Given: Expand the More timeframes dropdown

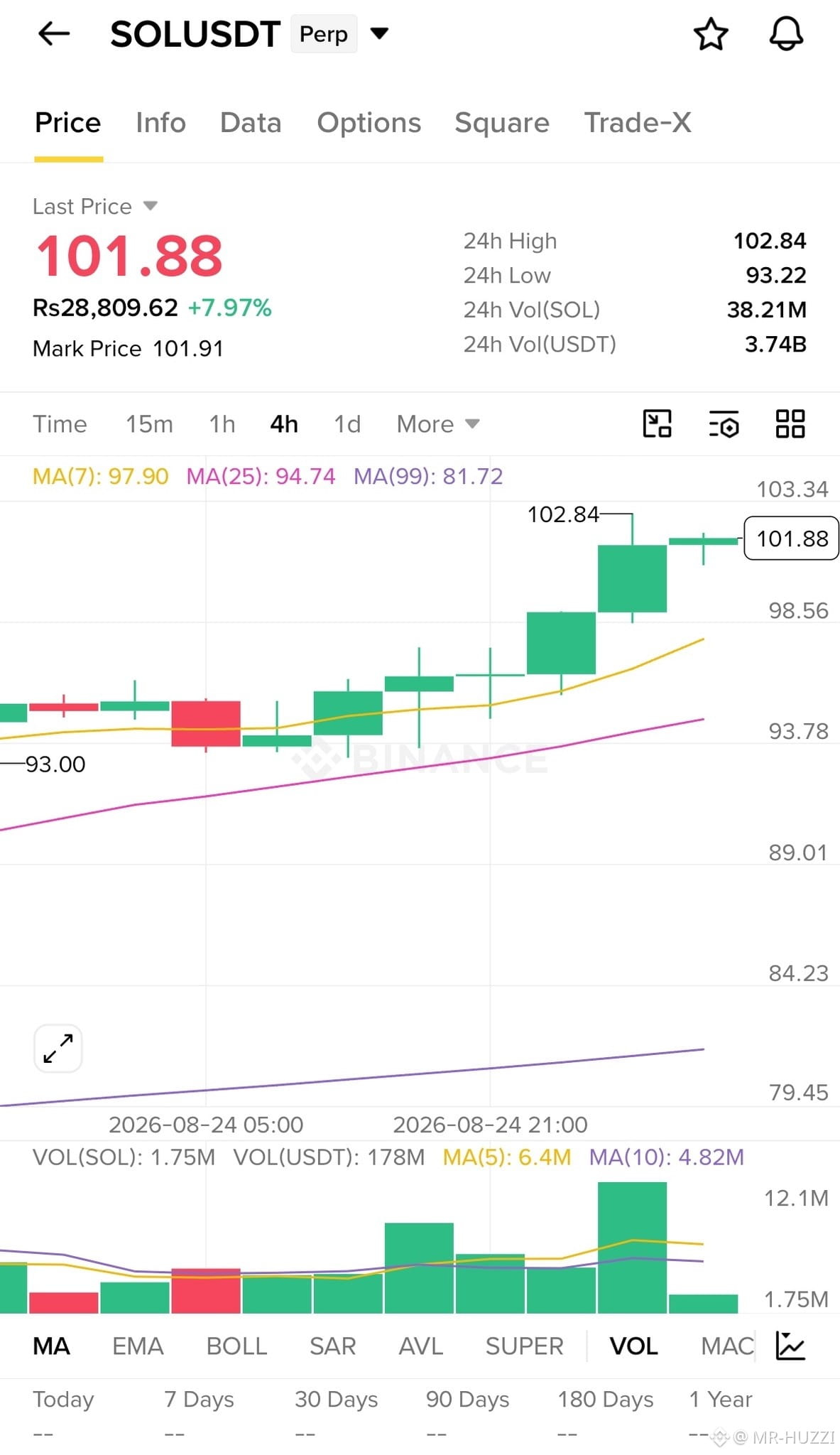Looking at the screenshot, I should tap(438, 424).
